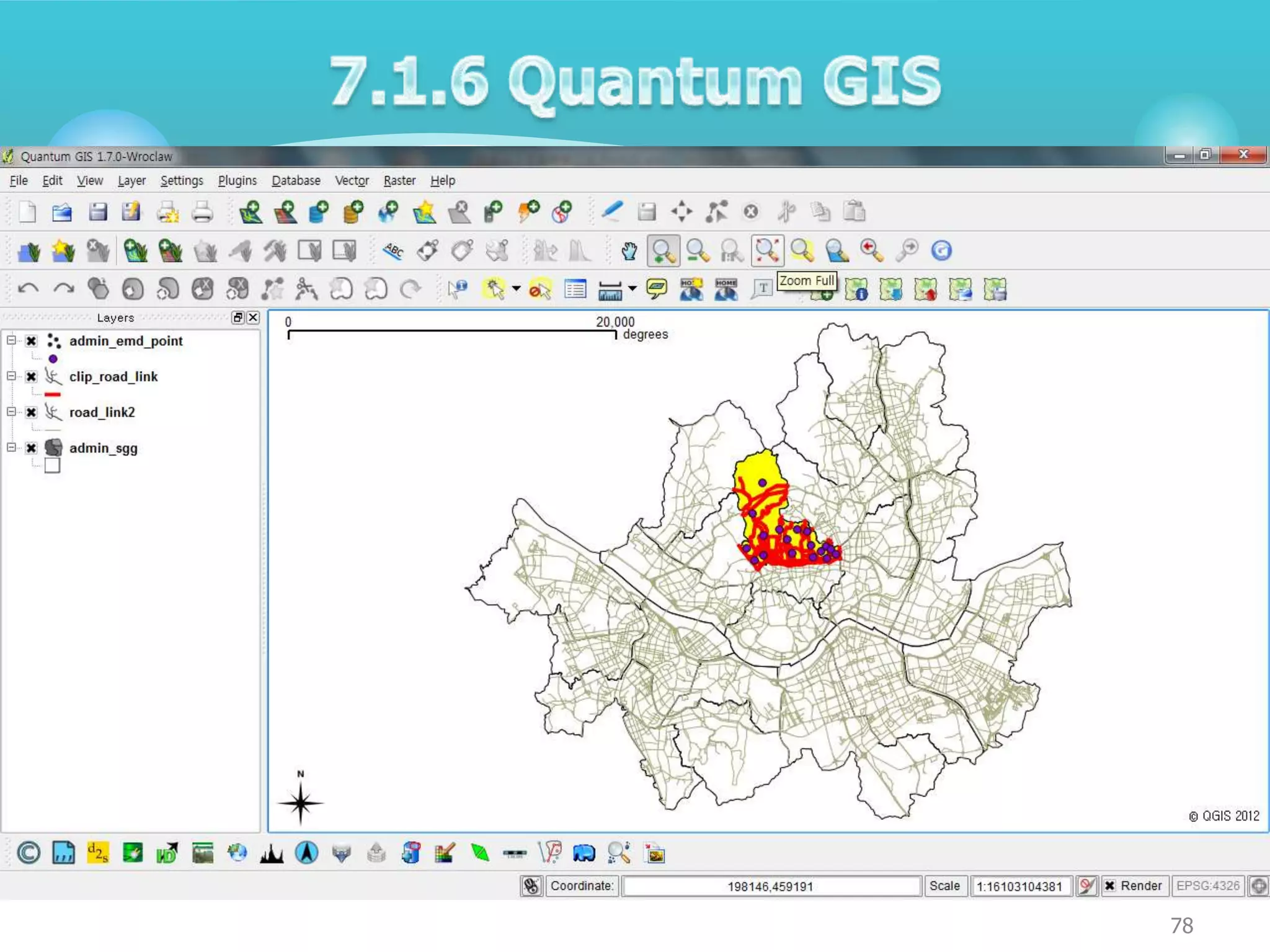Click the Scale Bar plugin icon

click(515, 854)
